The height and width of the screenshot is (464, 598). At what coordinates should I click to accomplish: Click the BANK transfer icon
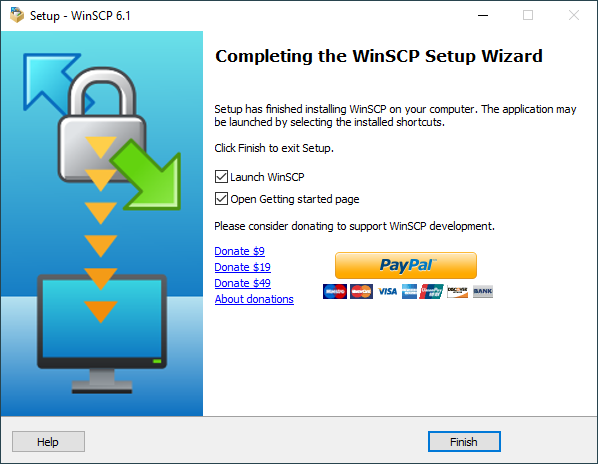(x=482, y=292)
